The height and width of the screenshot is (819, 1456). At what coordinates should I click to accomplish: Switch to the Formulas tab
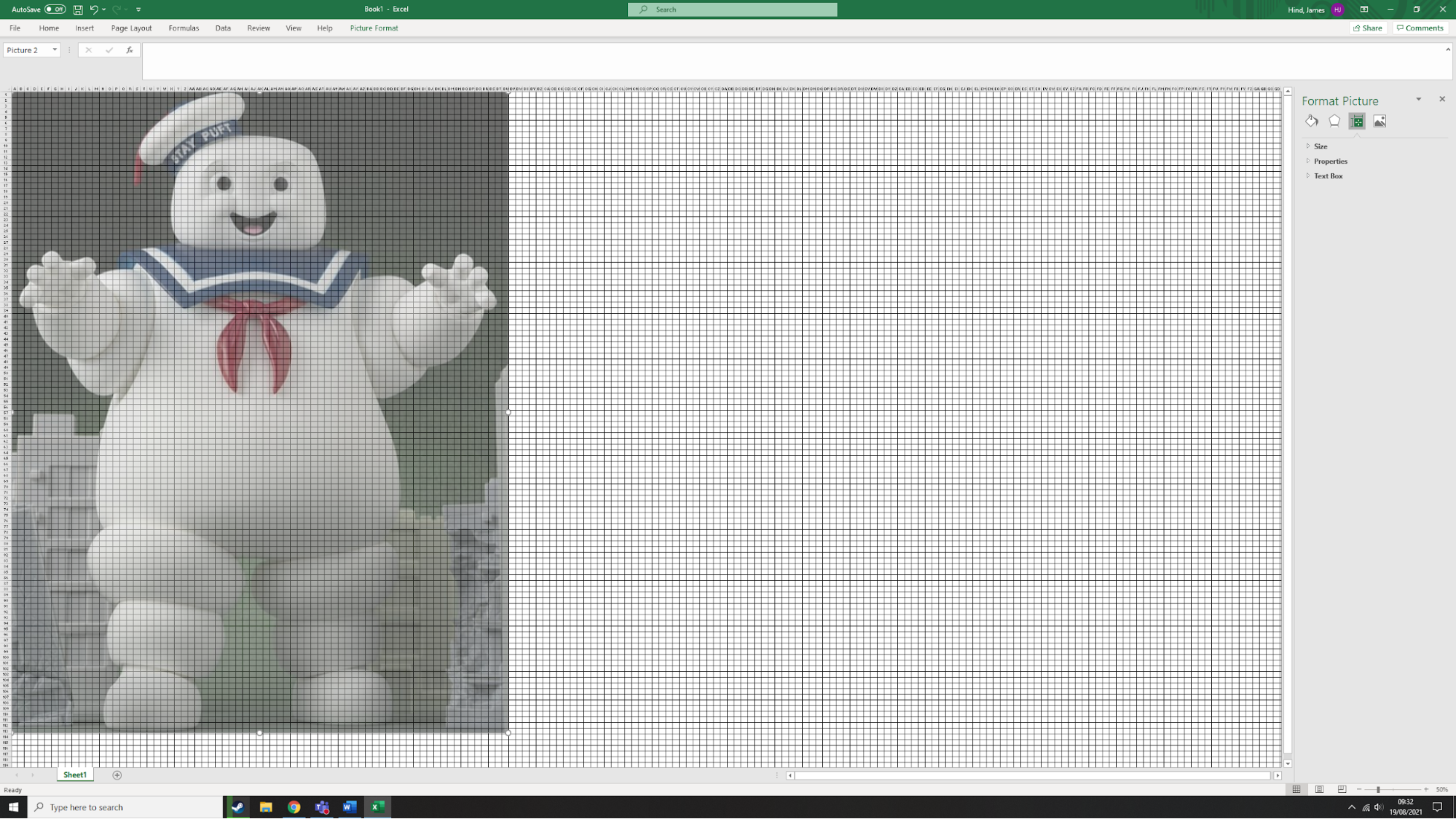tap(184, 28)
